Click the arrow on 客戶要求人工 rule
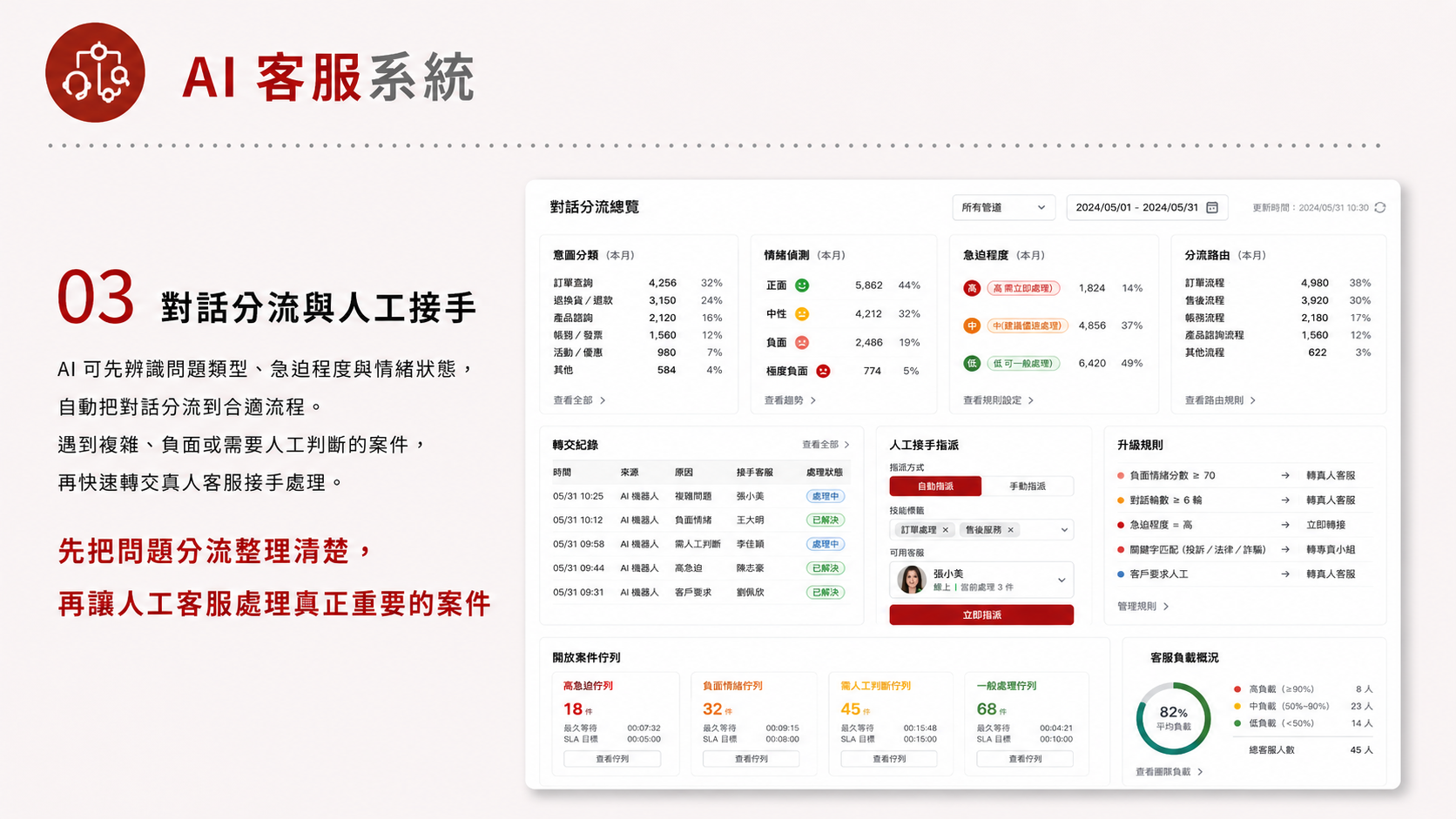The image size is (1456, 819). tap(1285, 574)
